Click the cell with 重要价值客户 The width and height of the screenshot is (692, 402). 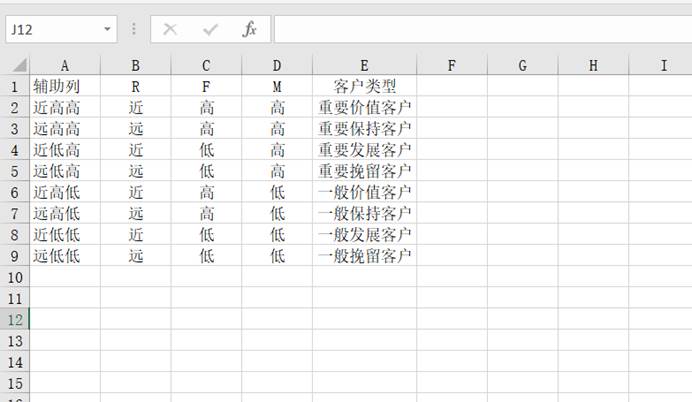pyautogui.click(x=365, y=107)
